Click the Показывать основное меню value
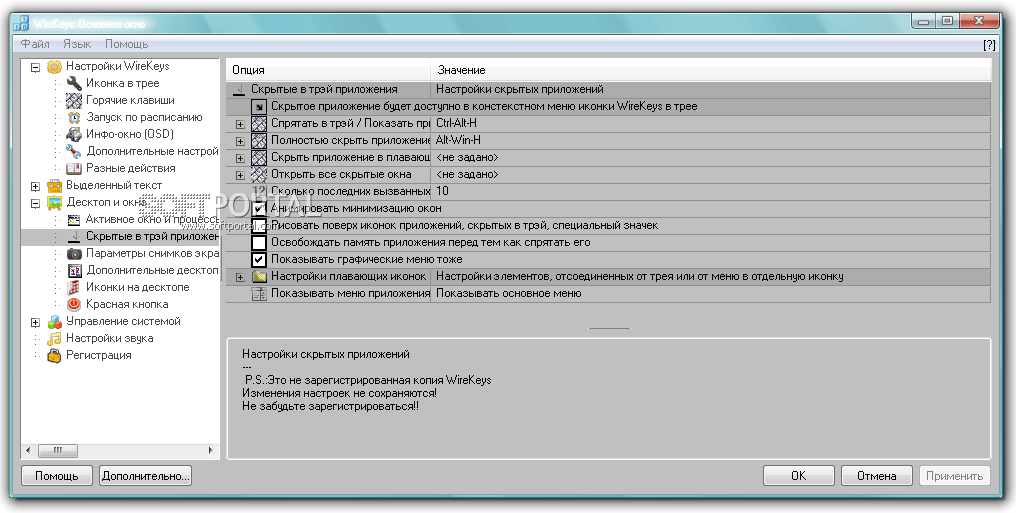The width and height of the screenshot is (1016, 513). pos(509,293)
